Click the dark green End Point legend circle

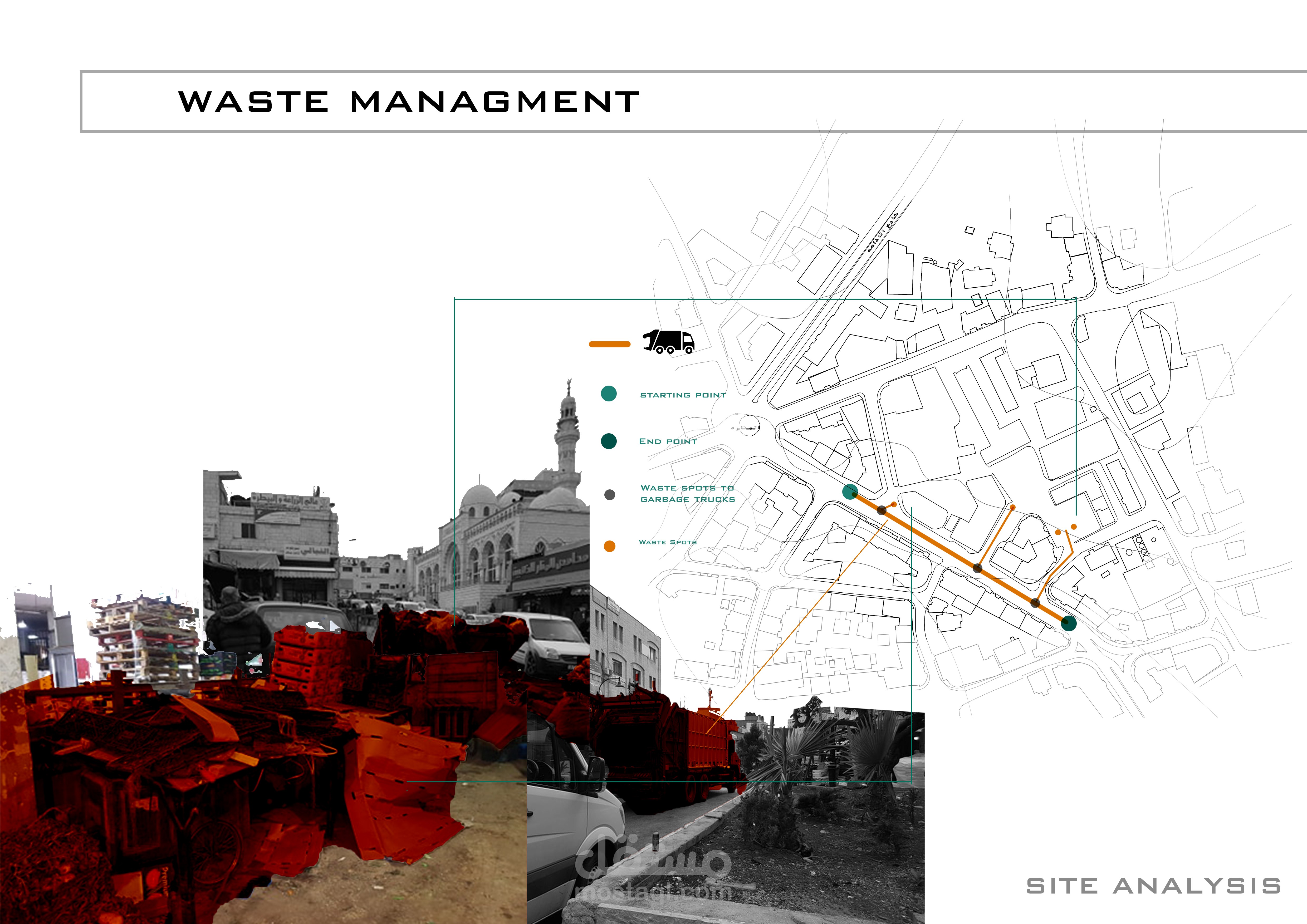tap(609, 441)
